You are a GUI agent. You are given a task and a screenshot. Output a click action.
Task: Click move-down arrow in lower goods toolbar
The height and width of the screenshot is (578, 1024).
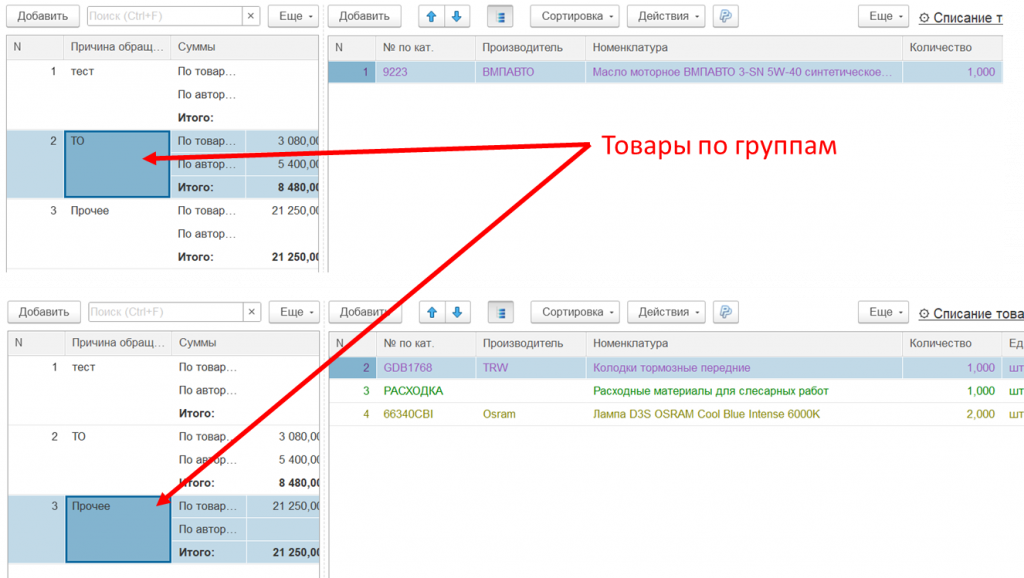[x=456, y=312]
